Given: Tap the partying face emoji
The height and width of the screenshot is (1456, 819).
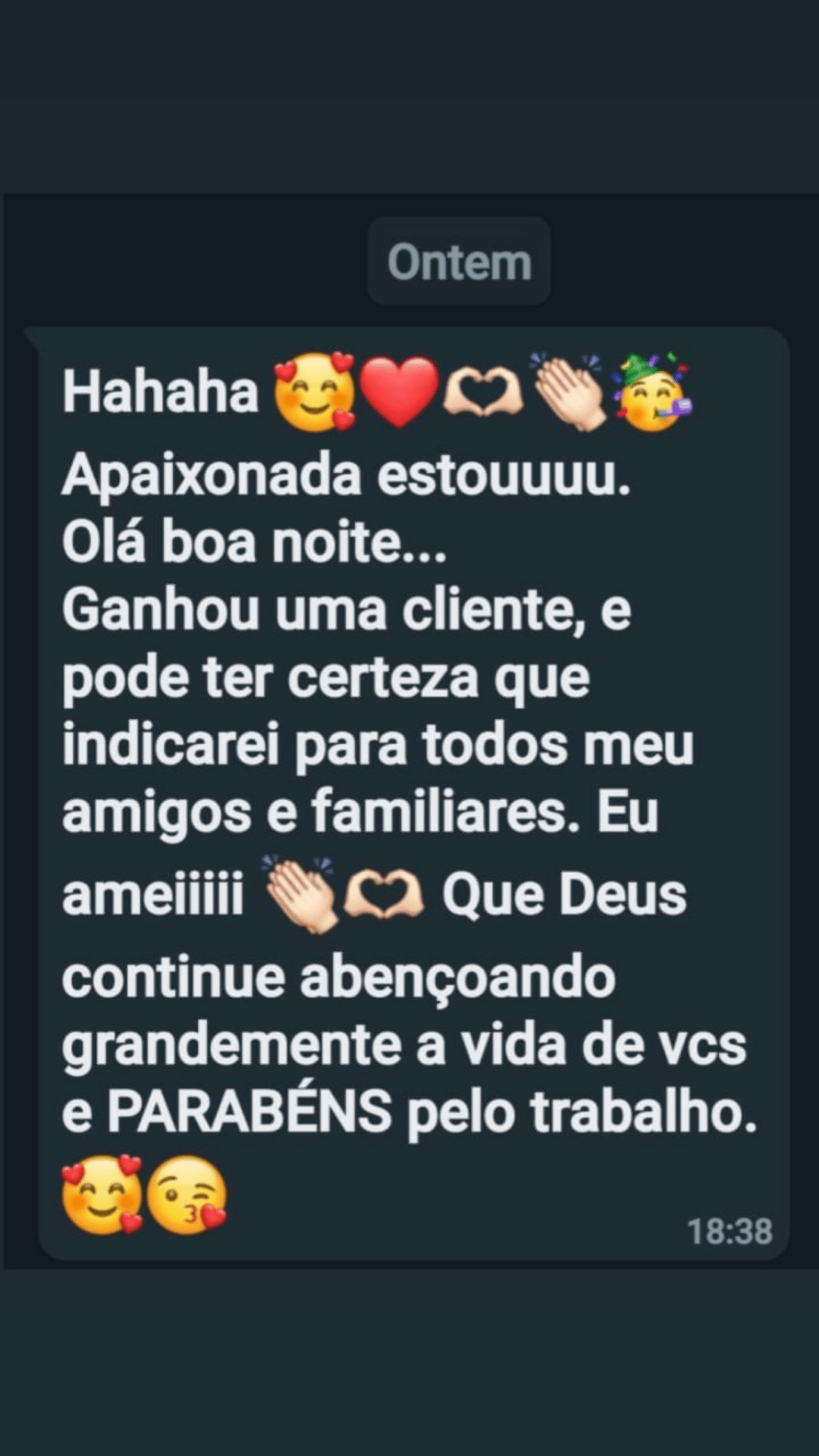Looking at the screenshot, I should (654, 392).
